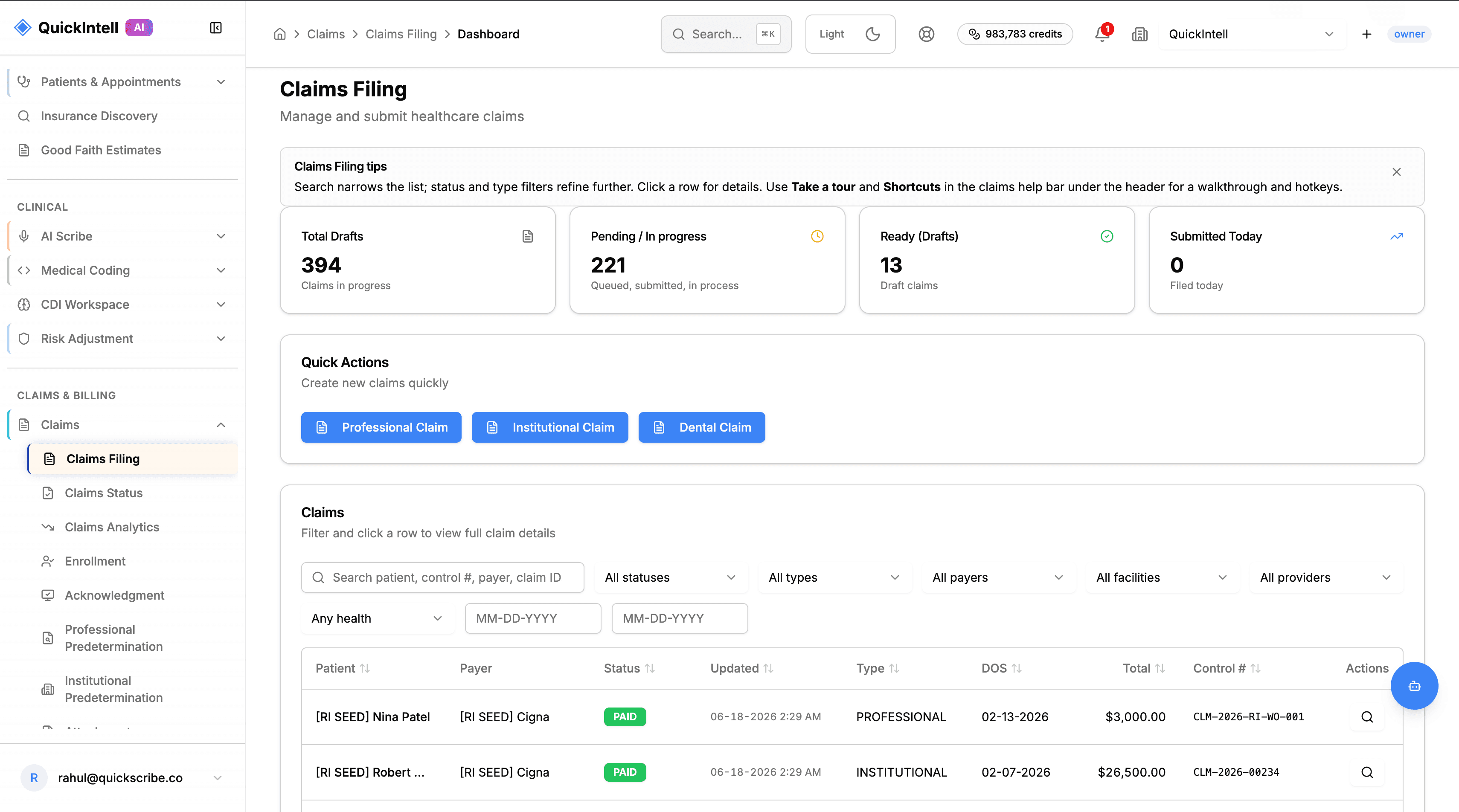Image resolution: width=1459 pixels, height=812 pixels.
Task: Open Institutional Predetermination page
Action: (133, 689)
